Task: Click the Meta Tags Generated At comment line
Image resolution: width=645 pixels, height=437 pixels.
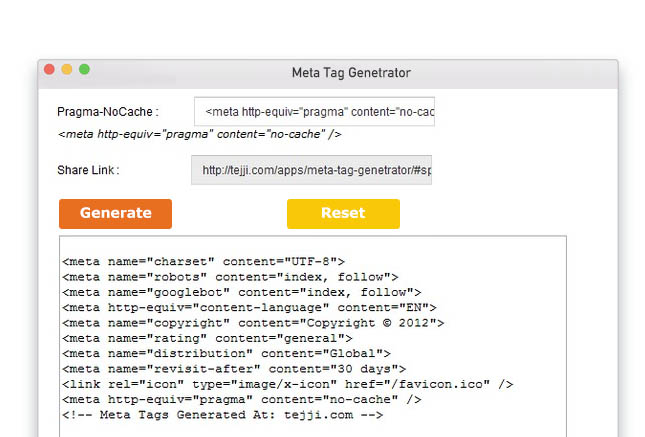Action: (223, 415)
